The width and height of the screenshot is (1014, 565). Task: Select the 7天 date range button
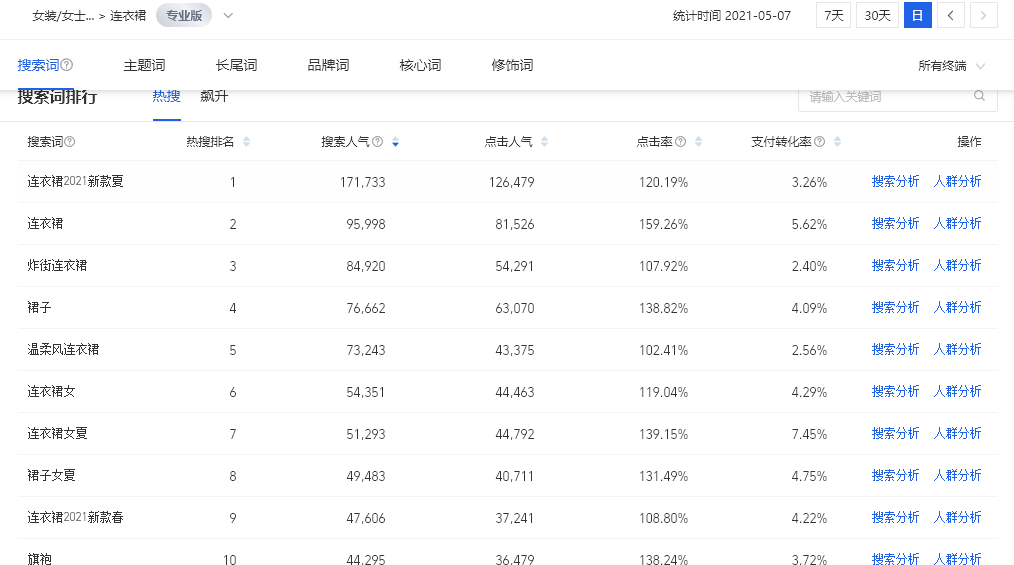pos(834,16)
